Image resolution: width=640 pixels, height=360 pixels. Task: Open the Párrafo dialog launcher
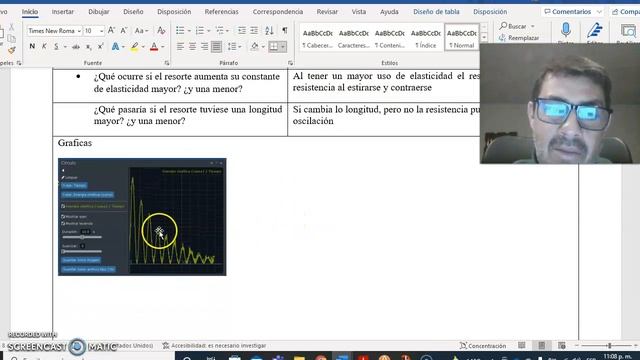[290, 63]
